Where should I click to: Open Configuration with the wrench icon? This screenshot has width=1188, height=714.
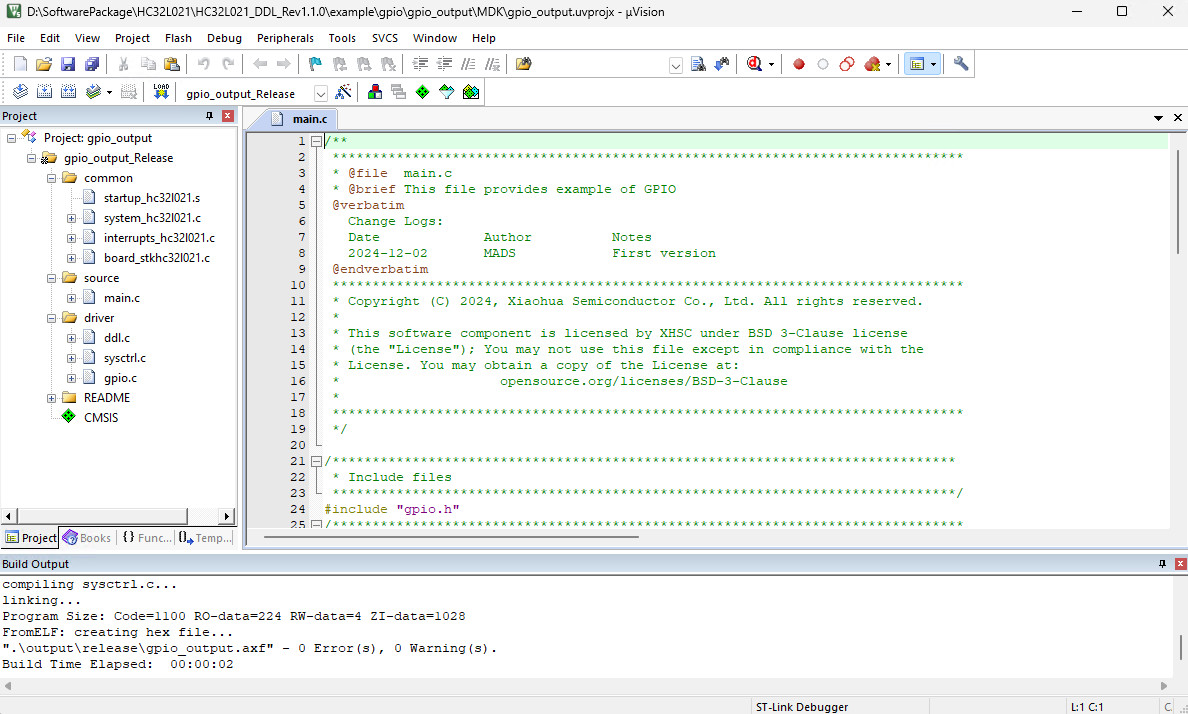tap(961, 64)
